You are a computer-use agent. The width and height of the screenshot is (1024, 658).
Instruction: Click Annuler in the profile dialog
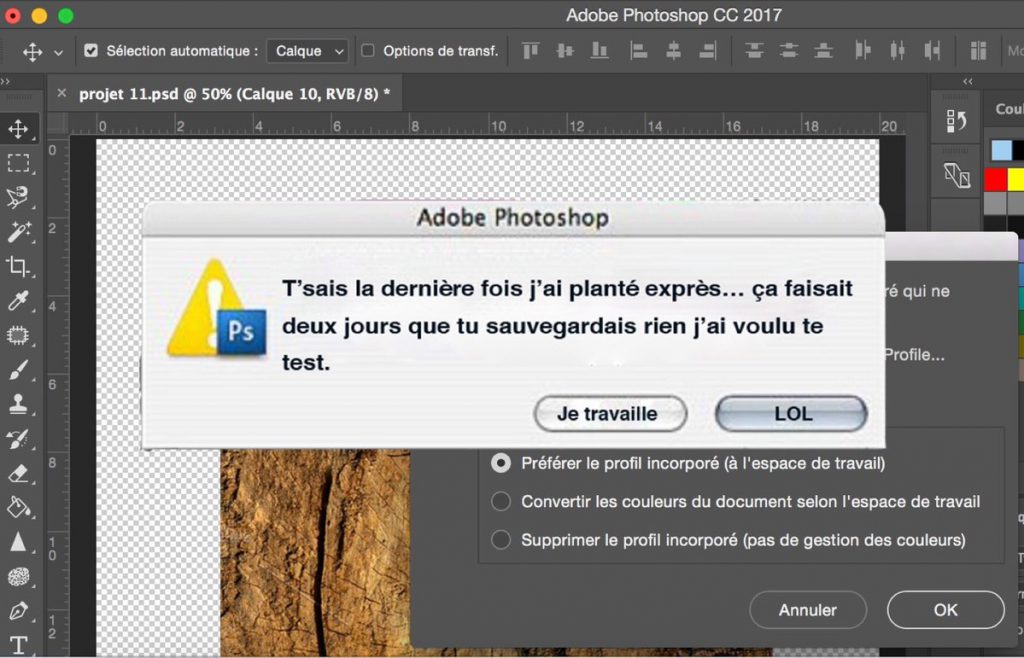pyautogui.click(x=808, y=610)
